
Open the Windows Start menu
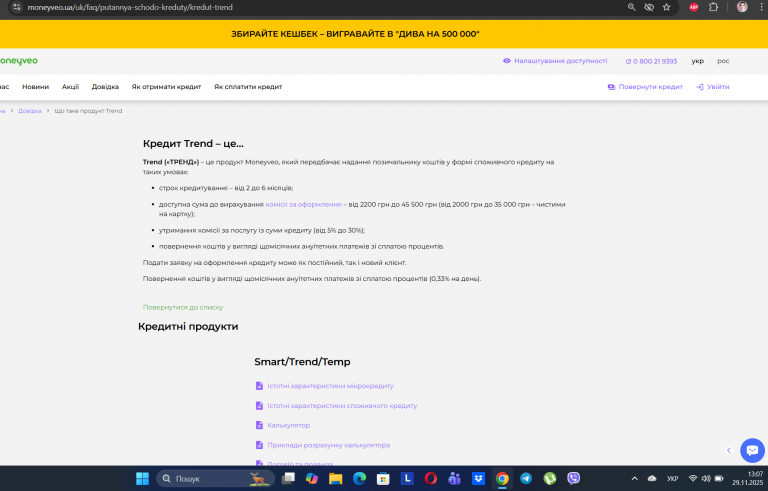click(x=143, y=478)
